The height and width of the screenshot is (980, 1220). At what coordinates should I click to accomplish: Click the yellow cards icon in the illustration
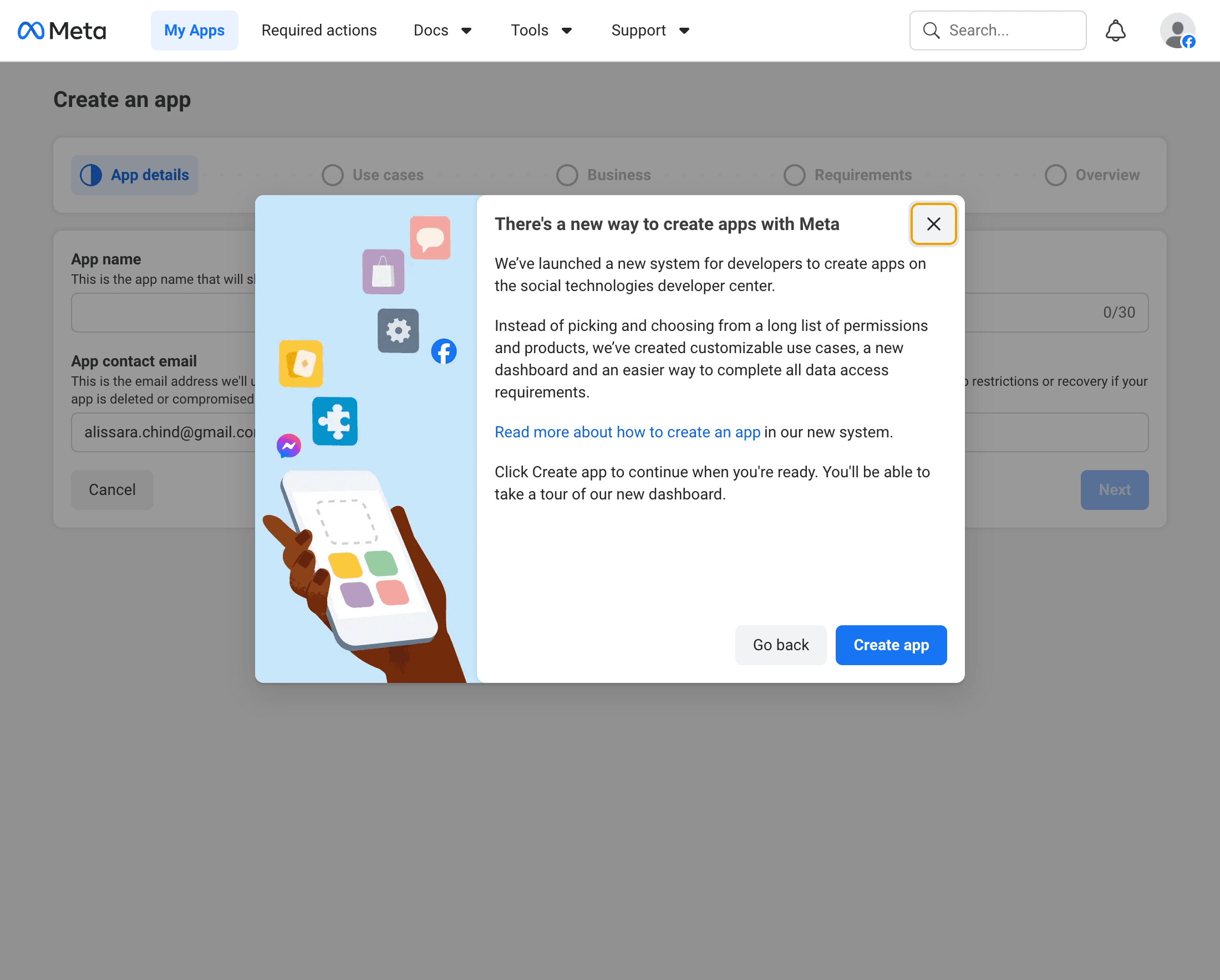[301, 364]
